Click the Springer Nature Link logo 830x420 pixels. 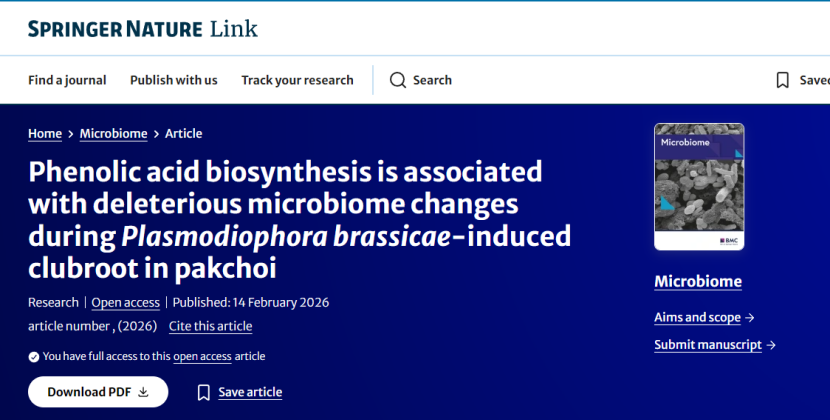tap(143, 29)
